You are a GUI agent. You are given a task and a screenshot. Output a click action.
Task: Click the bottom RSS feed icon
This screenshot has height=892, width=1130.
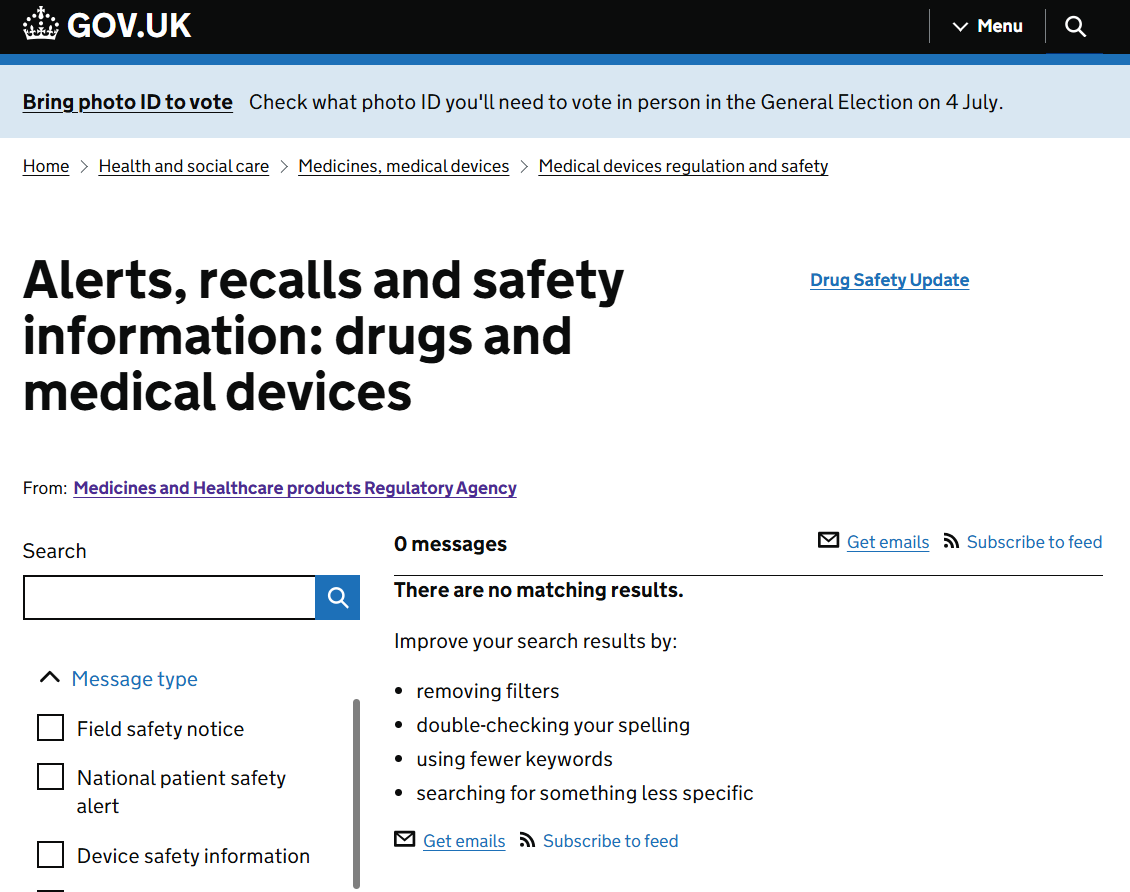[x=527, y=840]
